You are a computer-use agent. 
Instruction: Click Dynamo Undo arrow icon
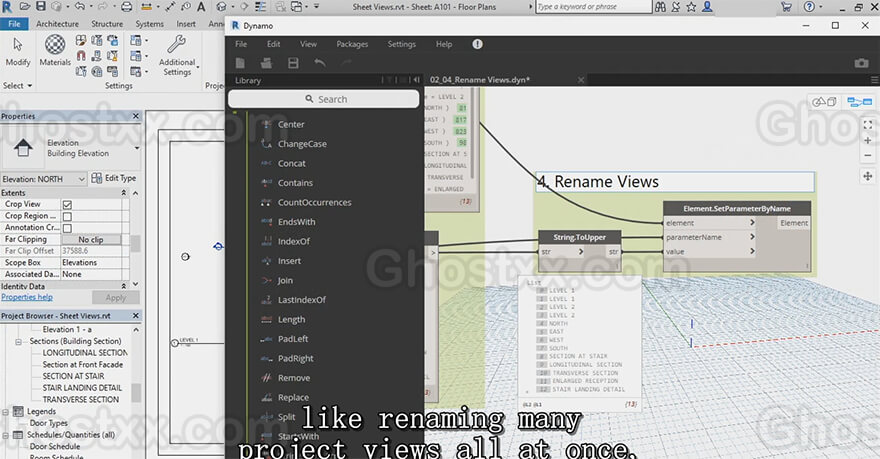(320, 63)
